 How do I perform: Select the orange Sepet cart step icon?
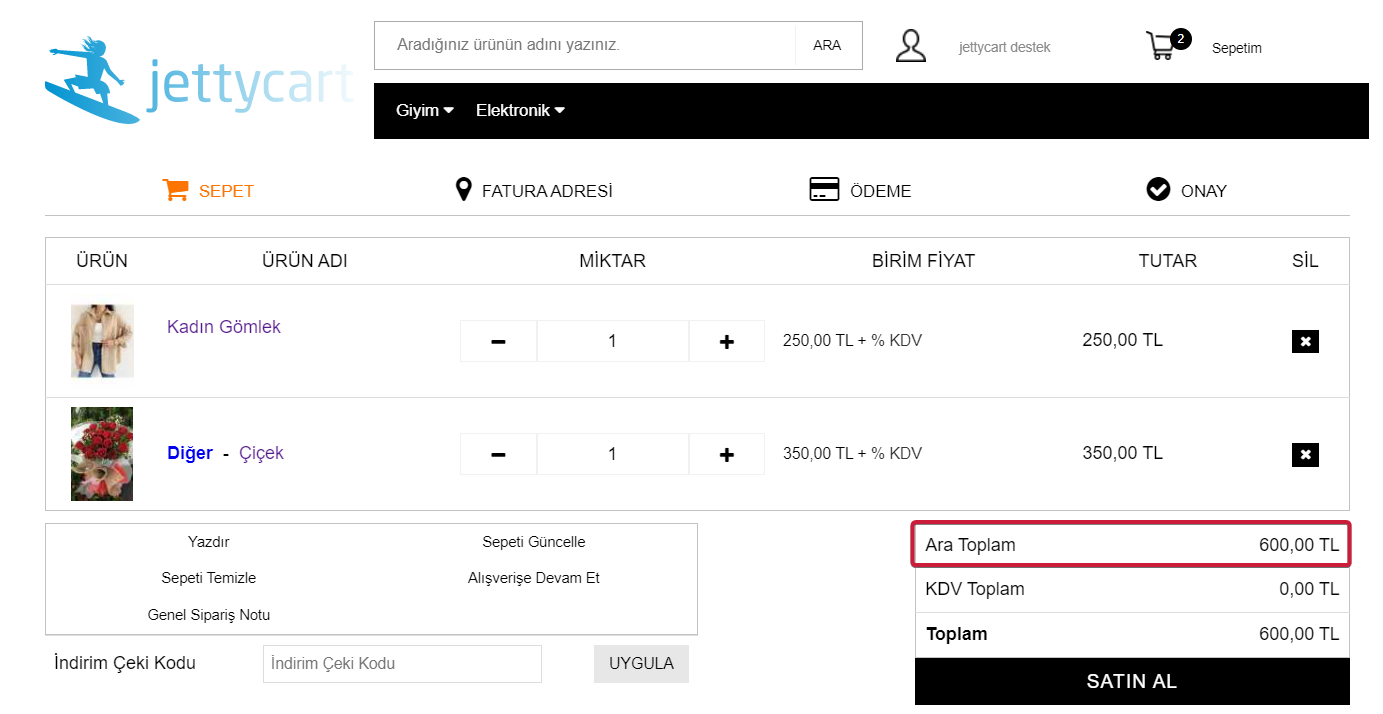(x=176, y=190)
